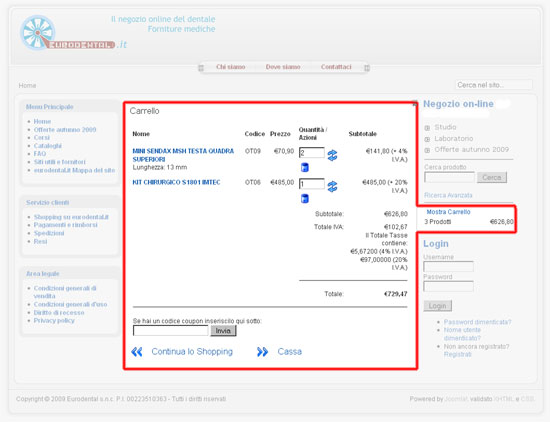The width and height of the screenshot is (550, 422).
Task: Click the coupon code input field
Action: (x=170, y=330)
